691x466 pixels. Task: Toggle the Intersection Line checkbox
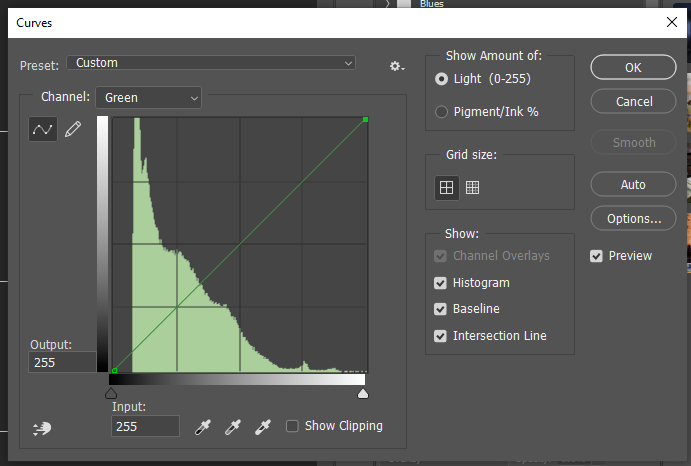[440, 336]
